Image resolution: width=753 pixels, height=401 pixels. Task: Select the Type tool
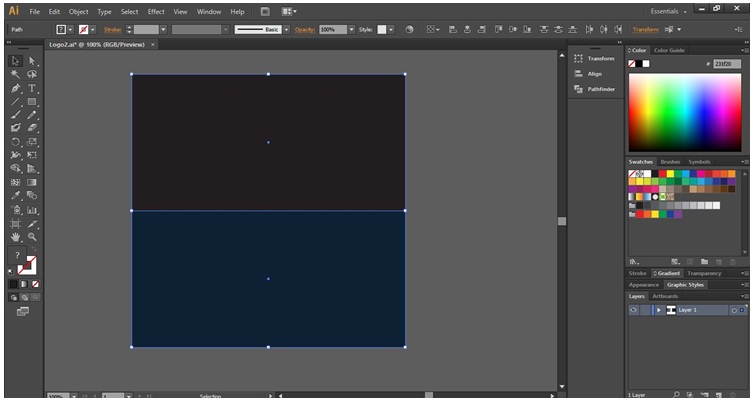point(32,88)
